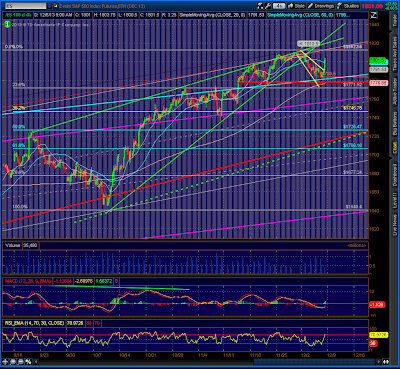Click the red last price in top bar

373,6
